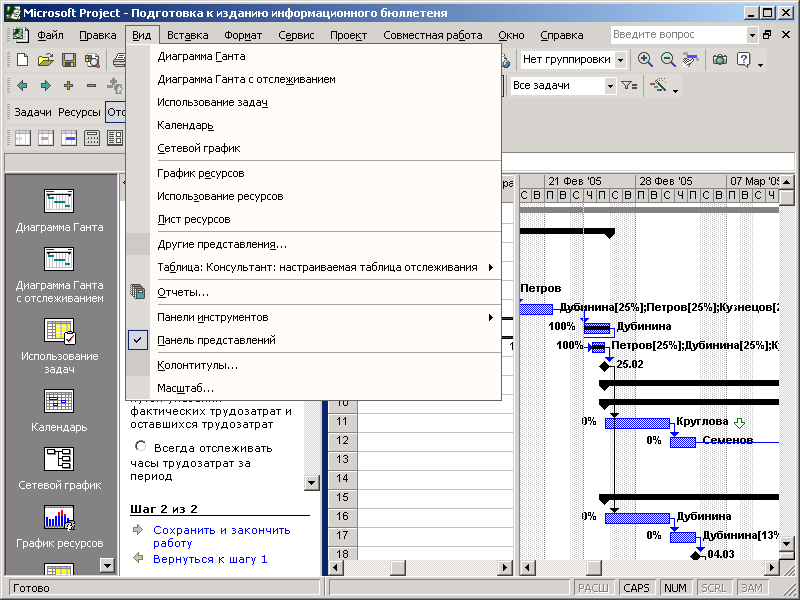Click the down arrow below the View Bar
The image size is (800, 600).
tap(107, 565)
